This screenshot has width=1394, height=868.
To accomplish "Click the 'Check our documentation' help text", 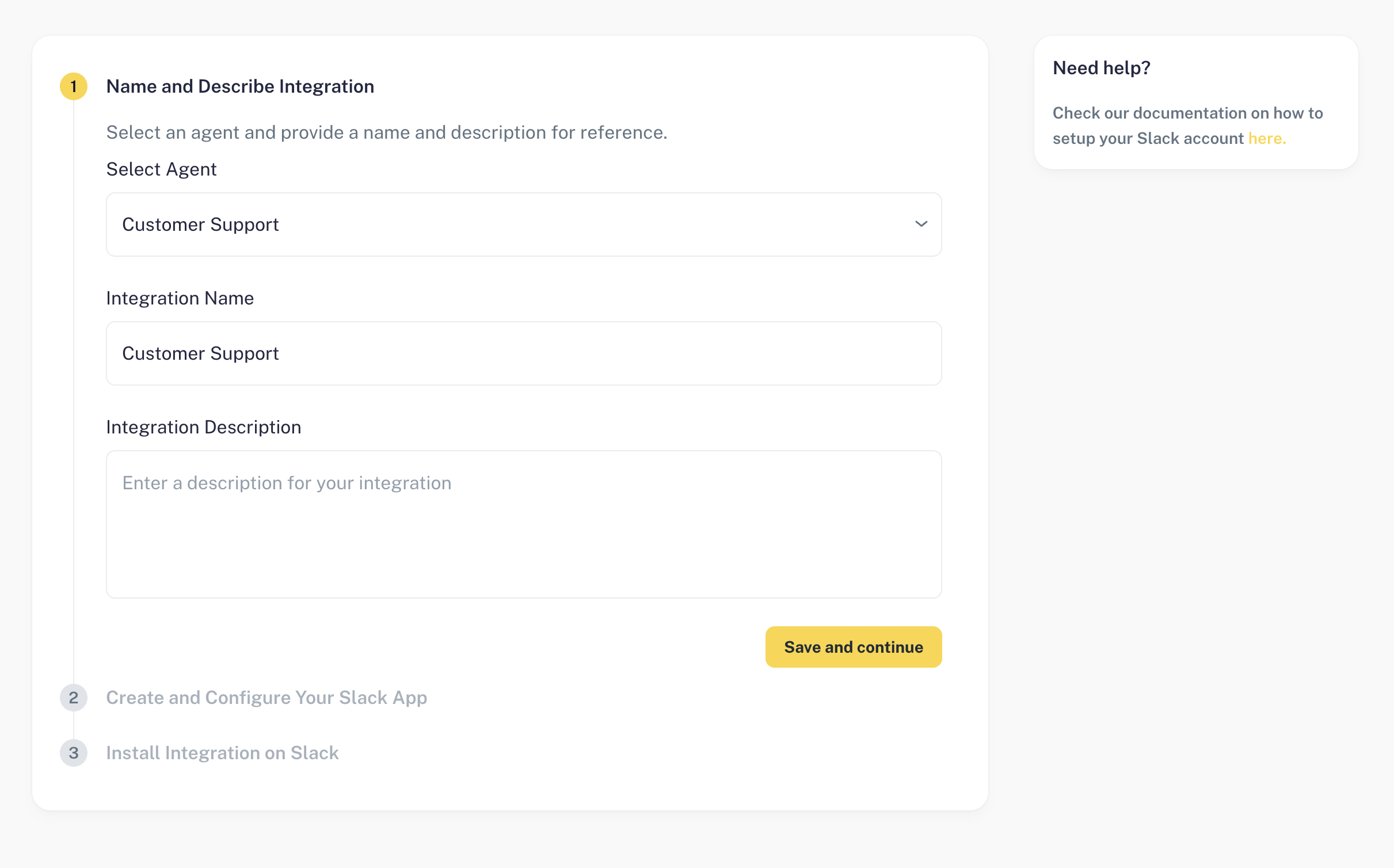I will pyautogui.click(x=1187, y=113).
